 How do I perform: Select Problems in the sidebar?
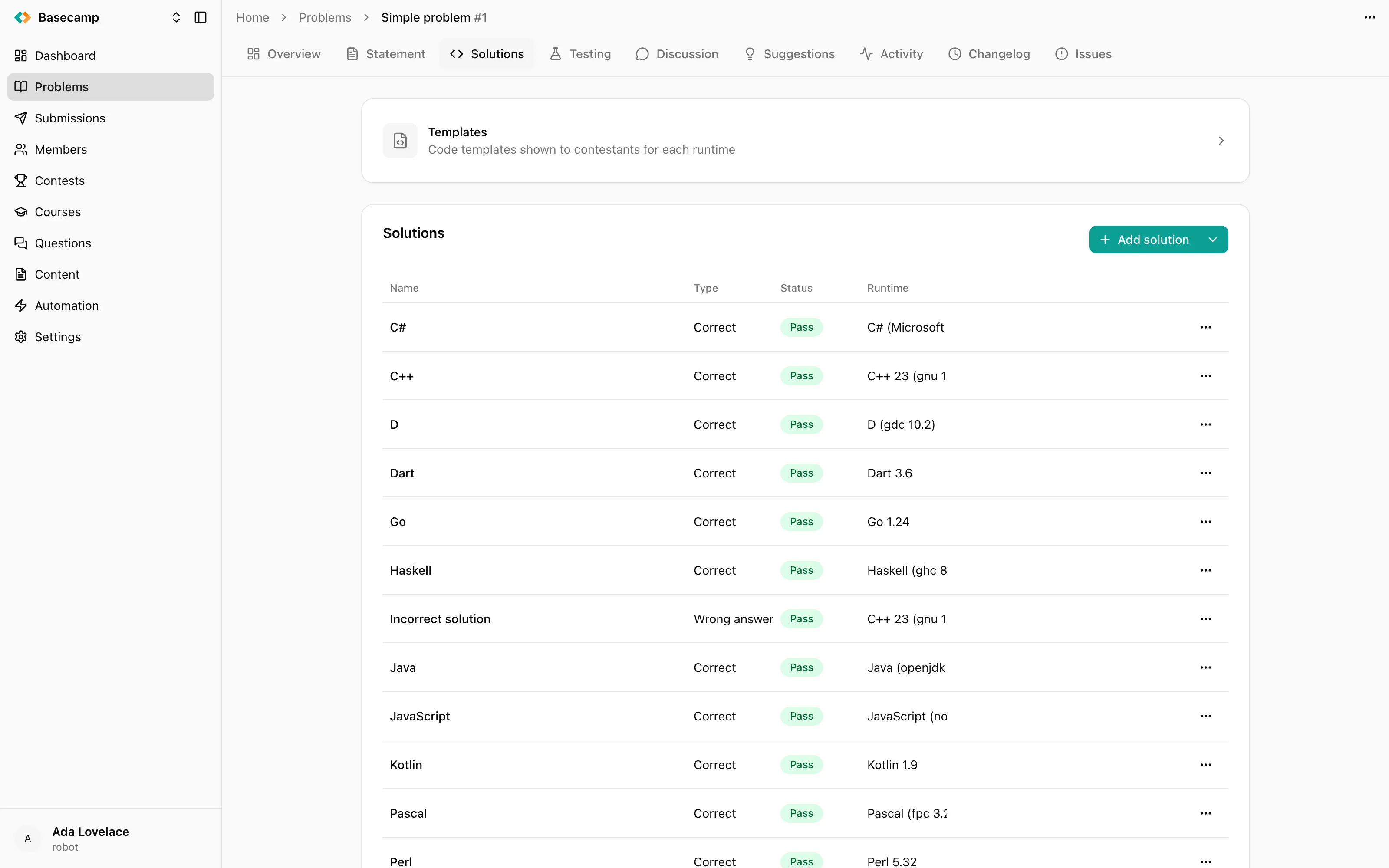[x=111, y=87]
